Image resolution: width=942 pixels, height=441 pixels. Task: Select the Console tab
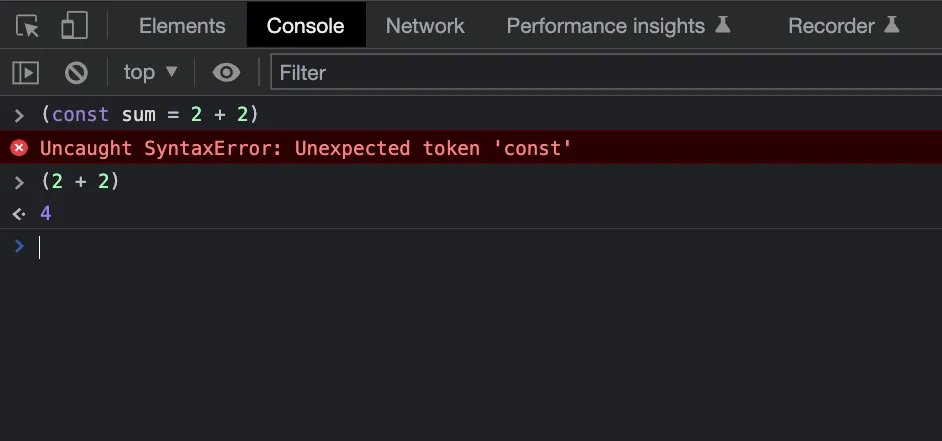point(306,26)
